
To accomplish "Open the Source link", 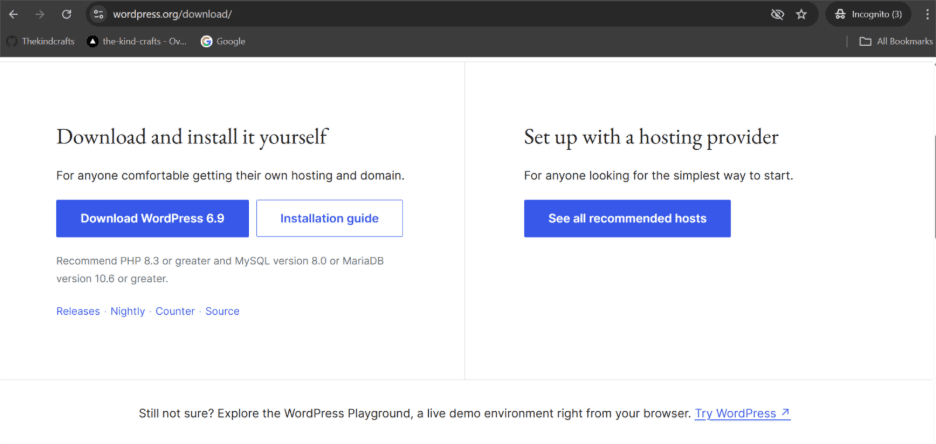I will (x=222, y=311).
